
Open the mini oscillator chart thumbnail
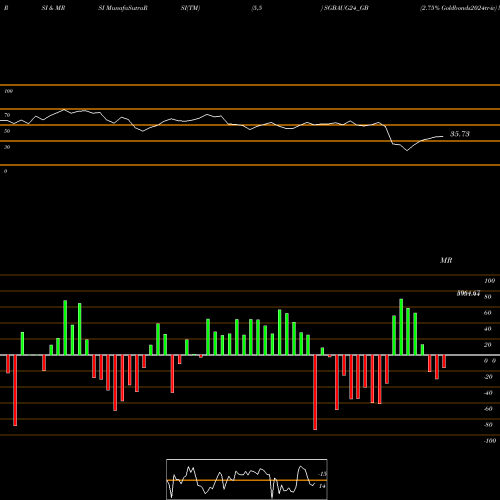point(247,479)
